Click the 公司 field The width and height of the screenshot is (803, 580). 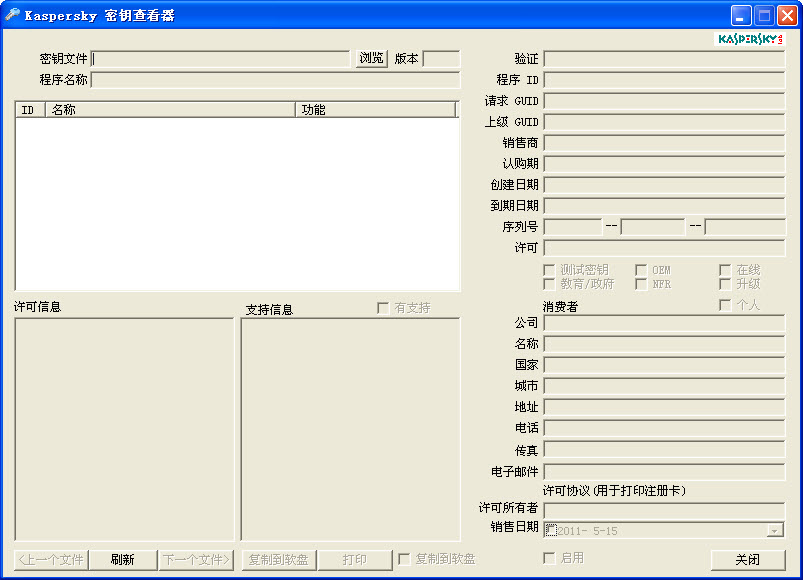(x=664, y=323)
